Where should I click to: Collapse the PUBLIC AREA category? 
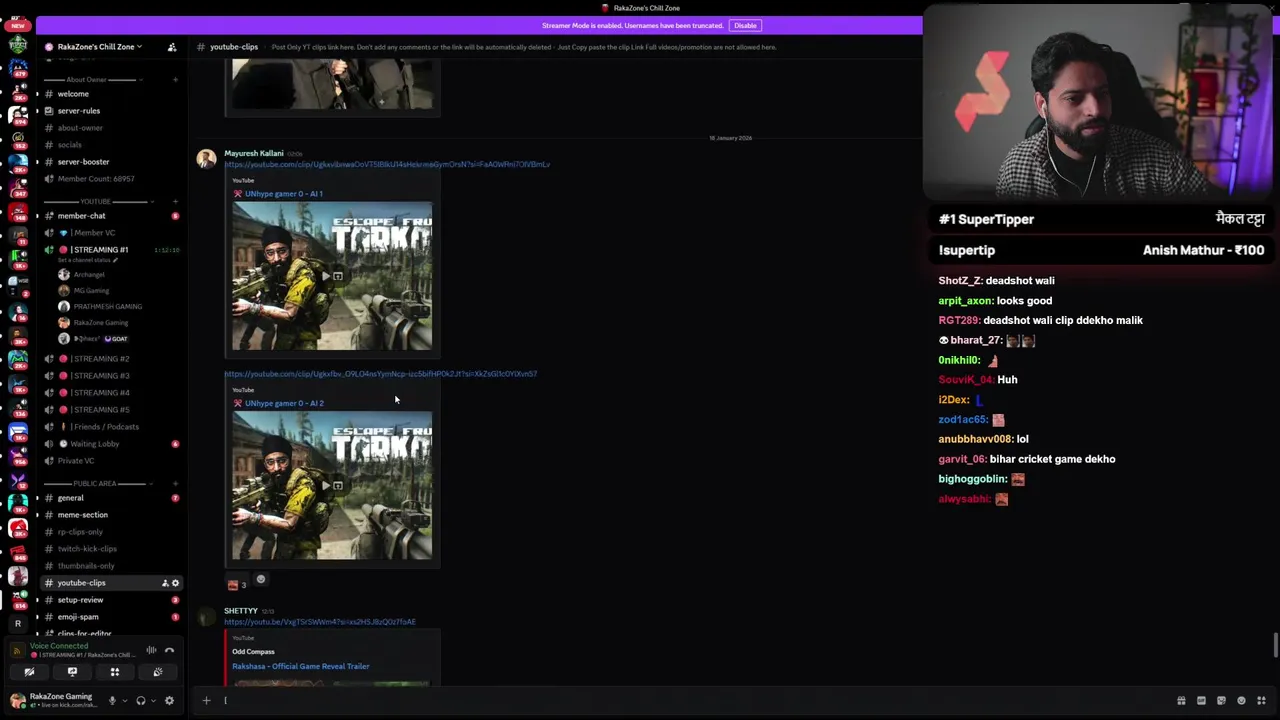tap(95, 483)
